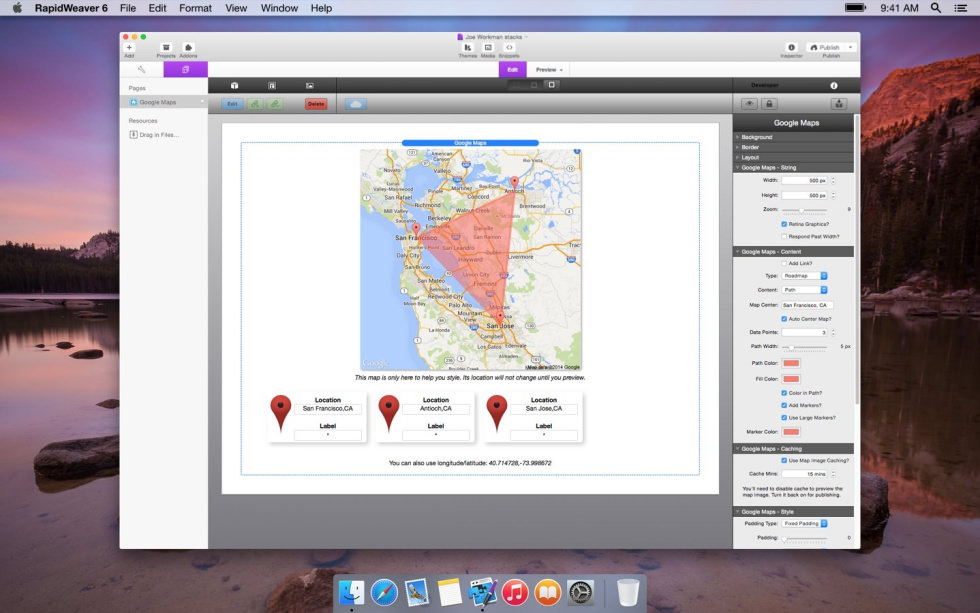Open the Edit menu in menu bar

pos(157,8)
